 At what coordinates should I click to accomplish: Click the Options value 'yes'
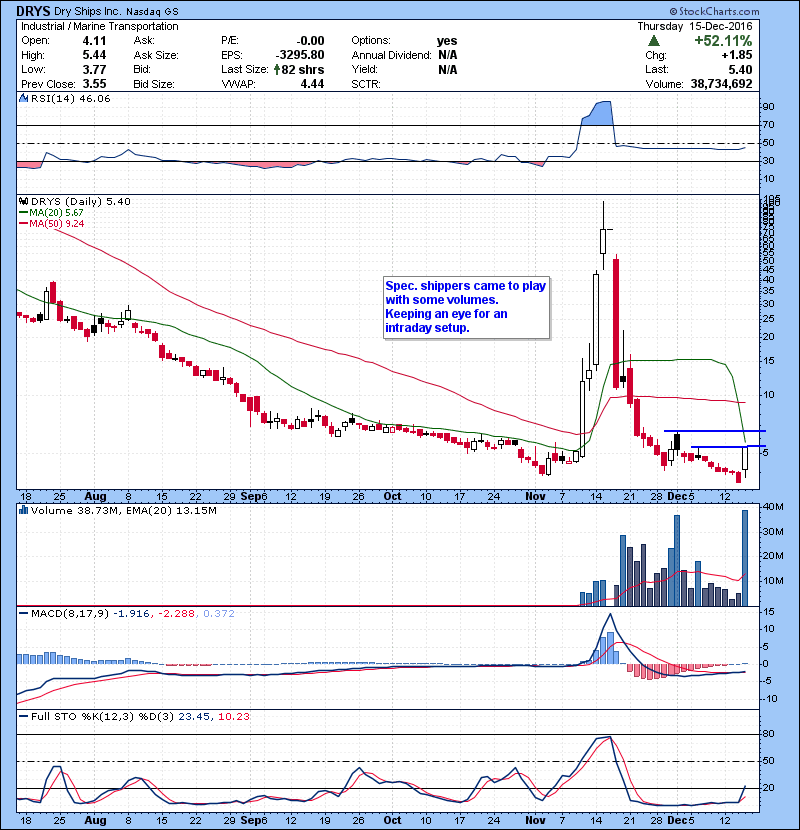pyautogui.click(x=447, y=41)
